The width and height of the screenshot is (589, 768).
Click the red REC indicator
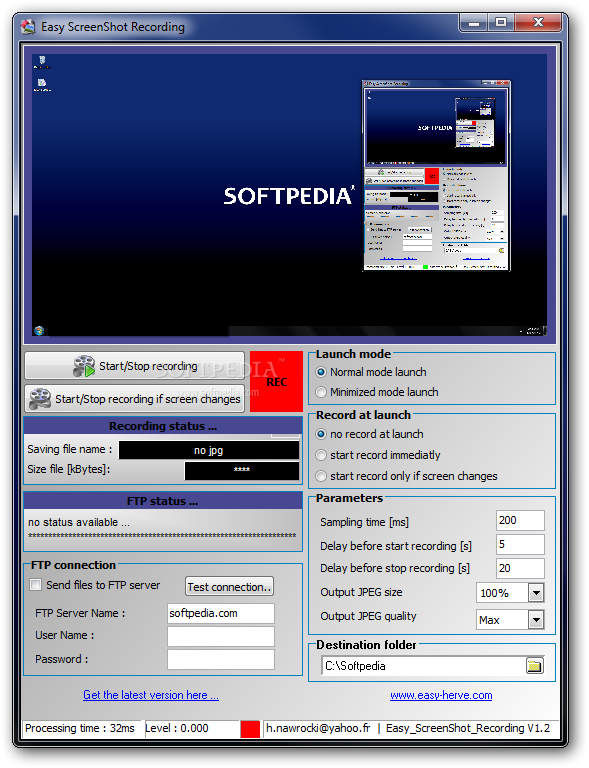pyautogui.click(x=276, y=382)
